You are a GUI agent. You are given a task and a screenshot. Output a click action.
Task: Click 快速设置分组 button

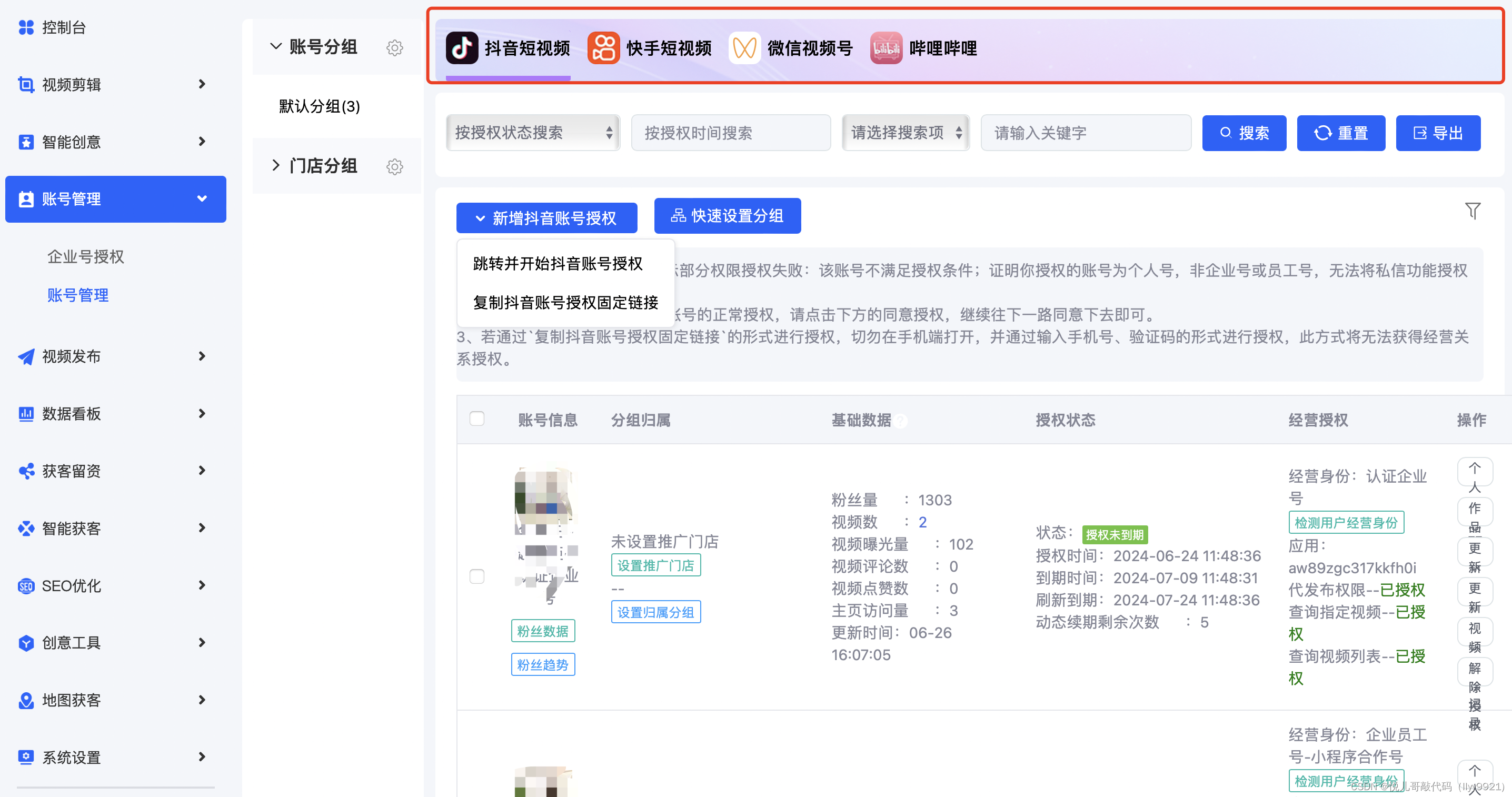tap(727, 216)
